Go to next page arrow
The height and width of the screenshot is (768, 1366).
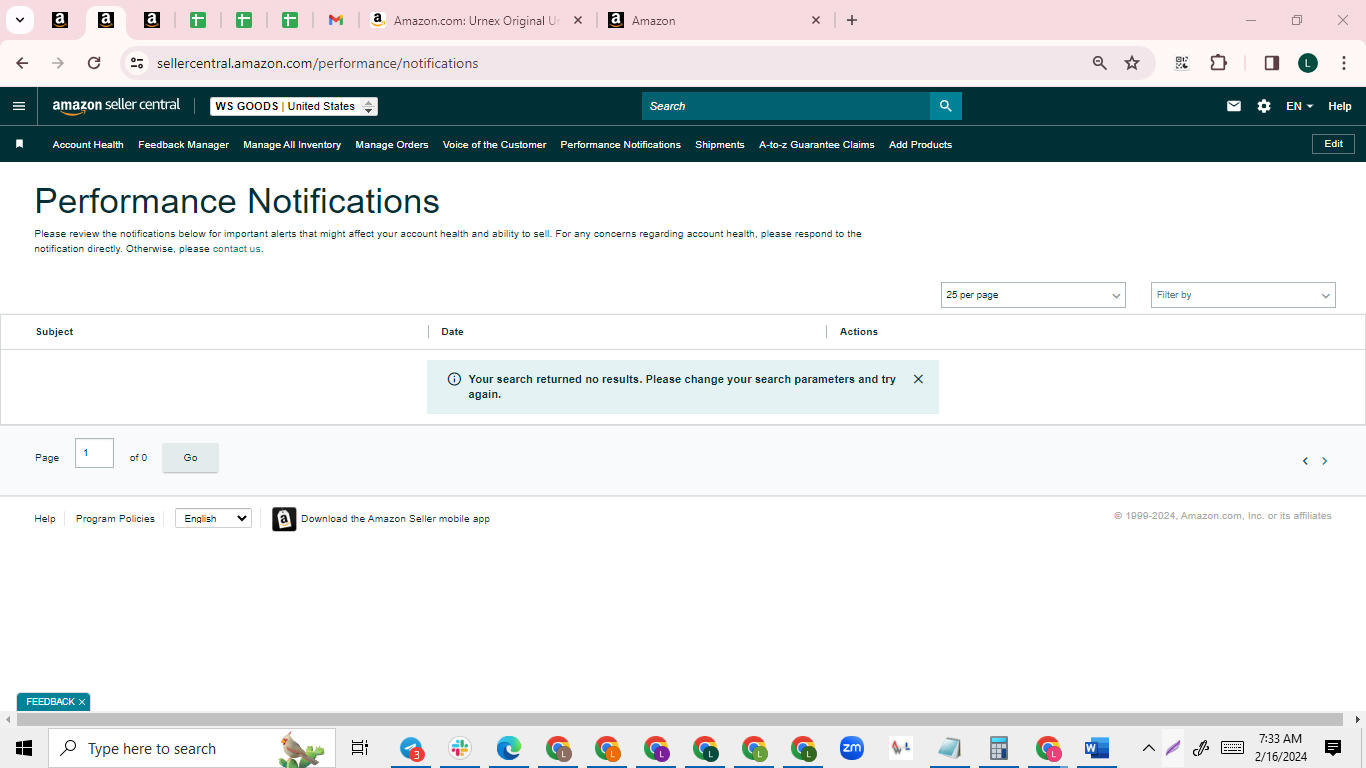point(1325,461)
